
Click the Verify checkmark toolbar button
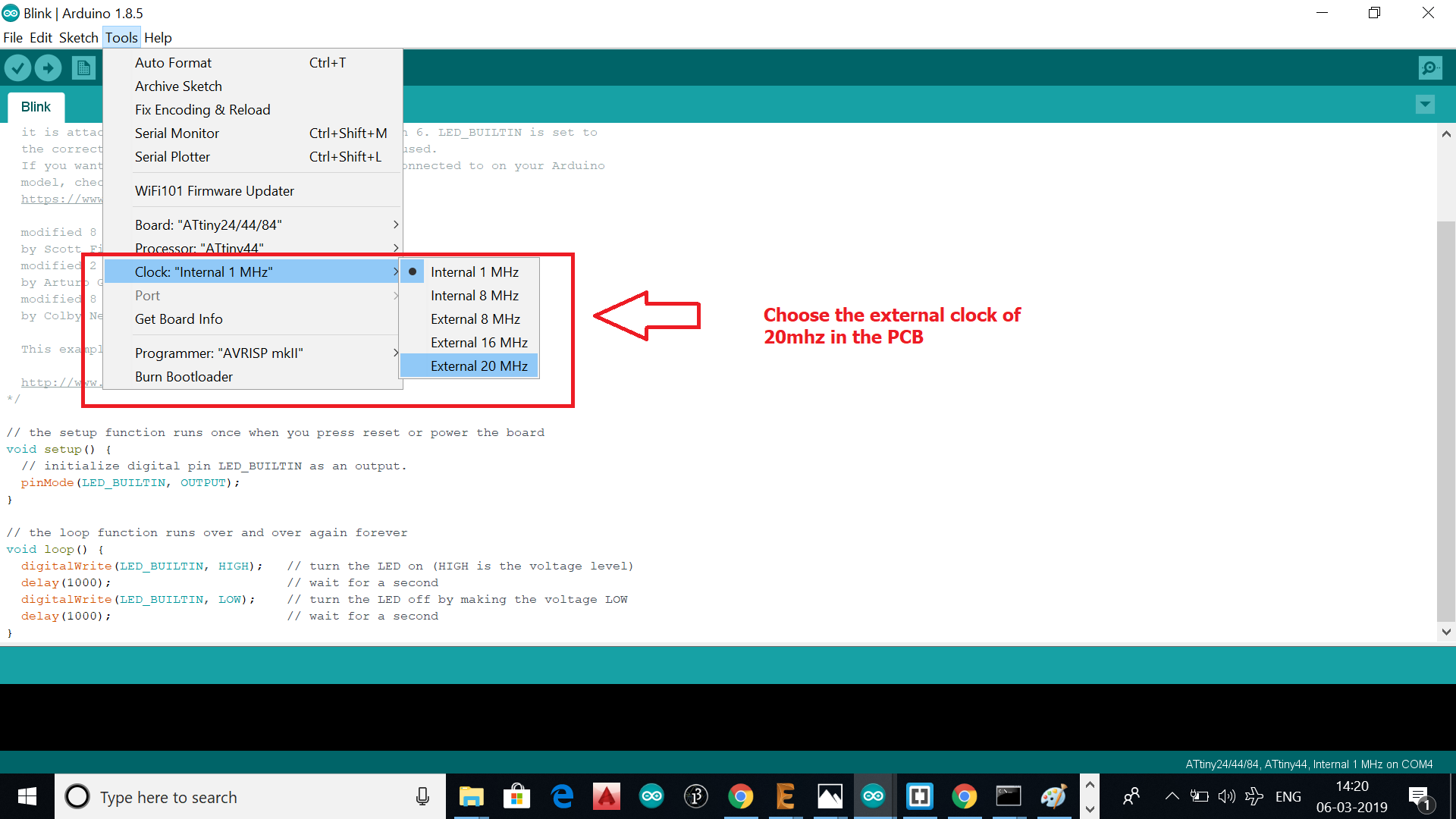(x=18, y=68)
